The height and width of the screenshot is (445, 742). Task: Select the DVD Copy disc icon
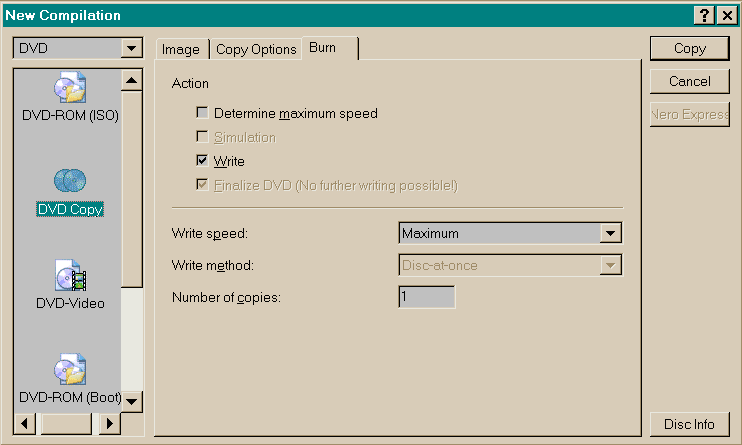pos(70,181)
